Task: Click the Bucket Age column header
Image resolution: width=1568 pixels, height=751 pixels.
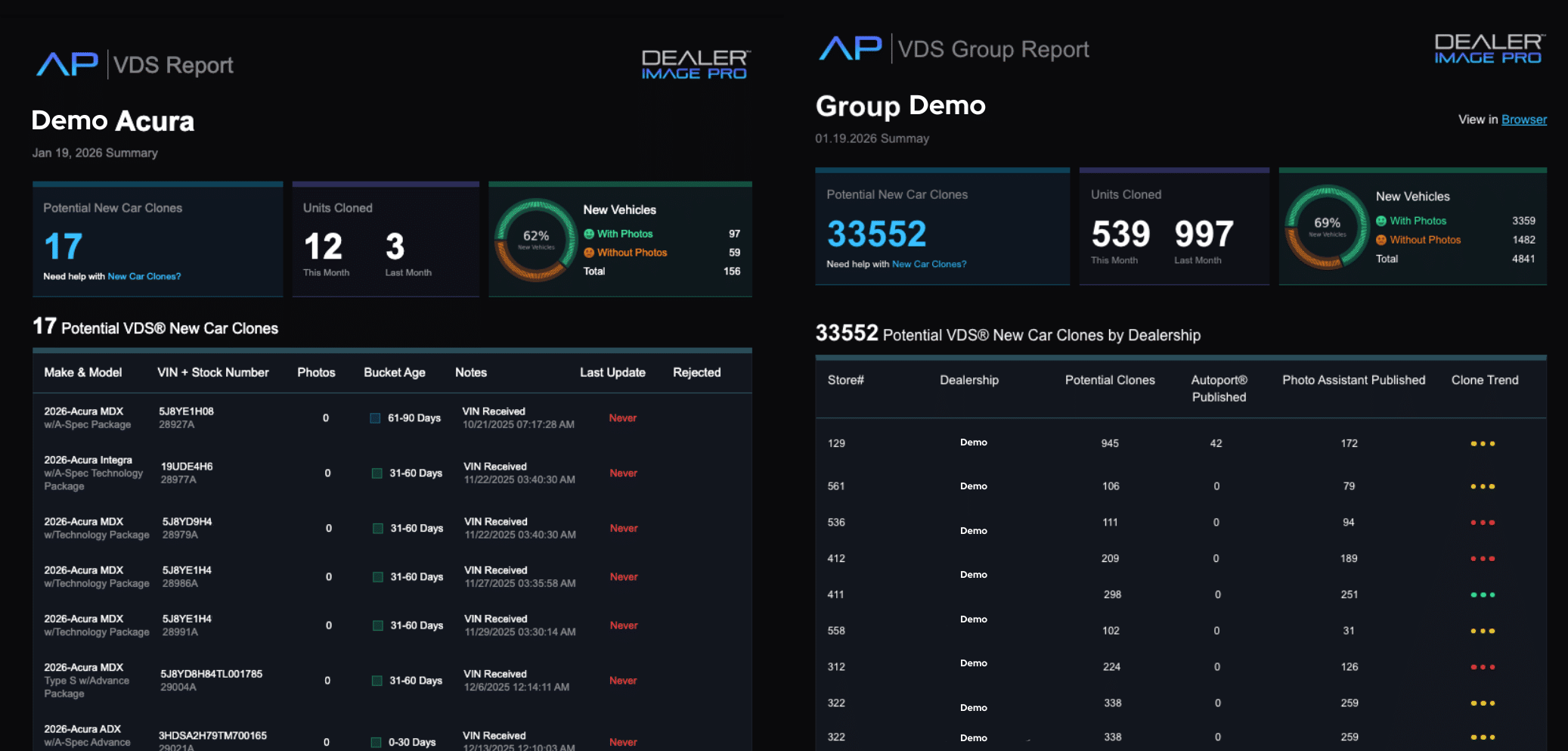Action: click(x=394, y=373)
